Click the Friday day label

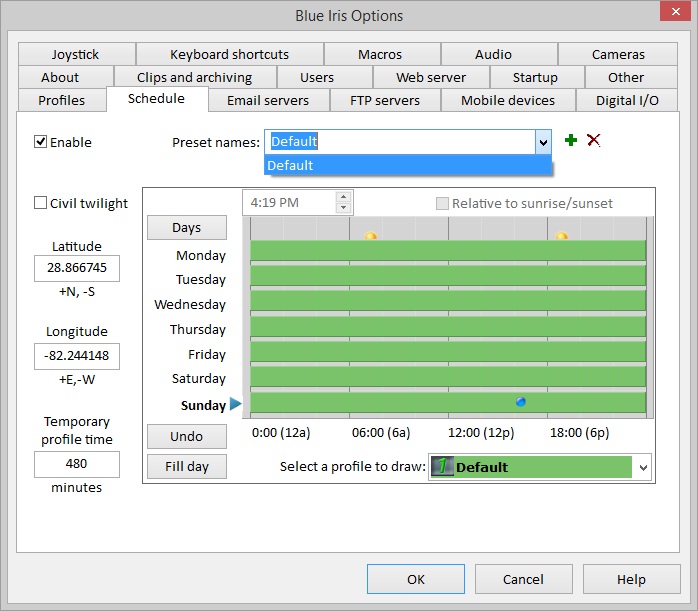pyautogui.click(x=207, y=354)
